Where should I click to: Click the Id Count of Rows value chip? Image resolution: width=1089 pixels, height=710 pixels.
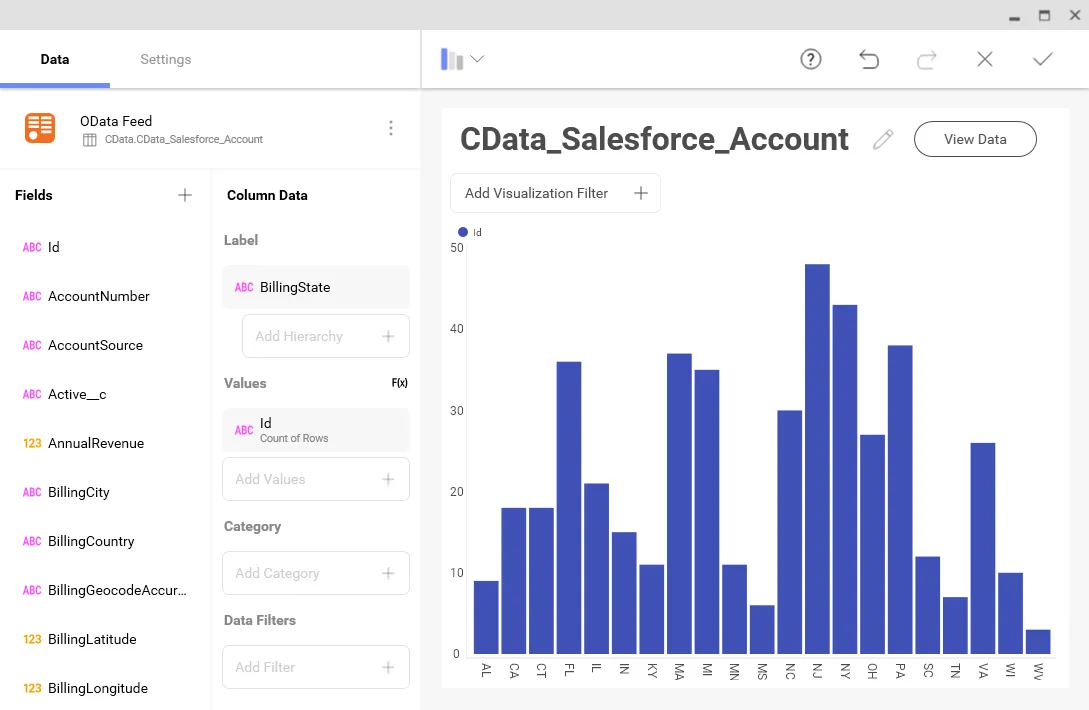click(x=315, y=429)
